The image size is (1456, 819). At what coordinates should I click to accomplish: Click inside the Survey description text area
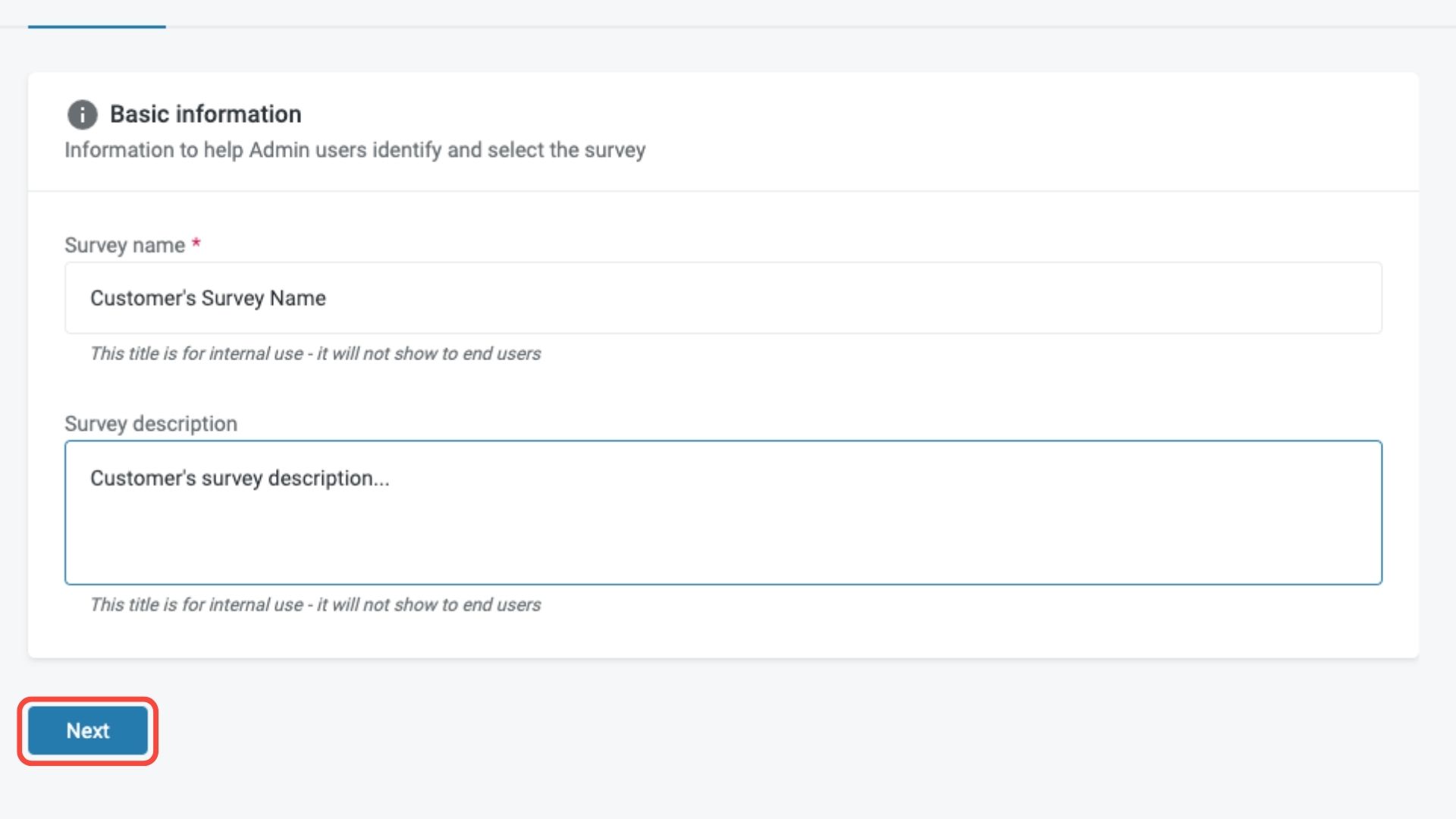point(722,512)
